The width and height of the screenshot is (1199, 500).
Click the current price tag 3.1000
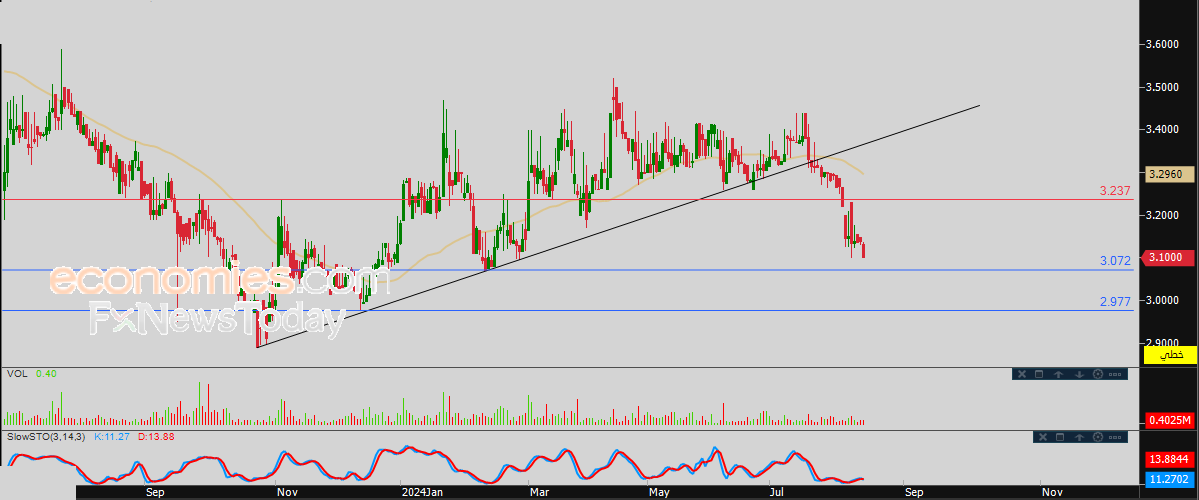point(1169,258)
